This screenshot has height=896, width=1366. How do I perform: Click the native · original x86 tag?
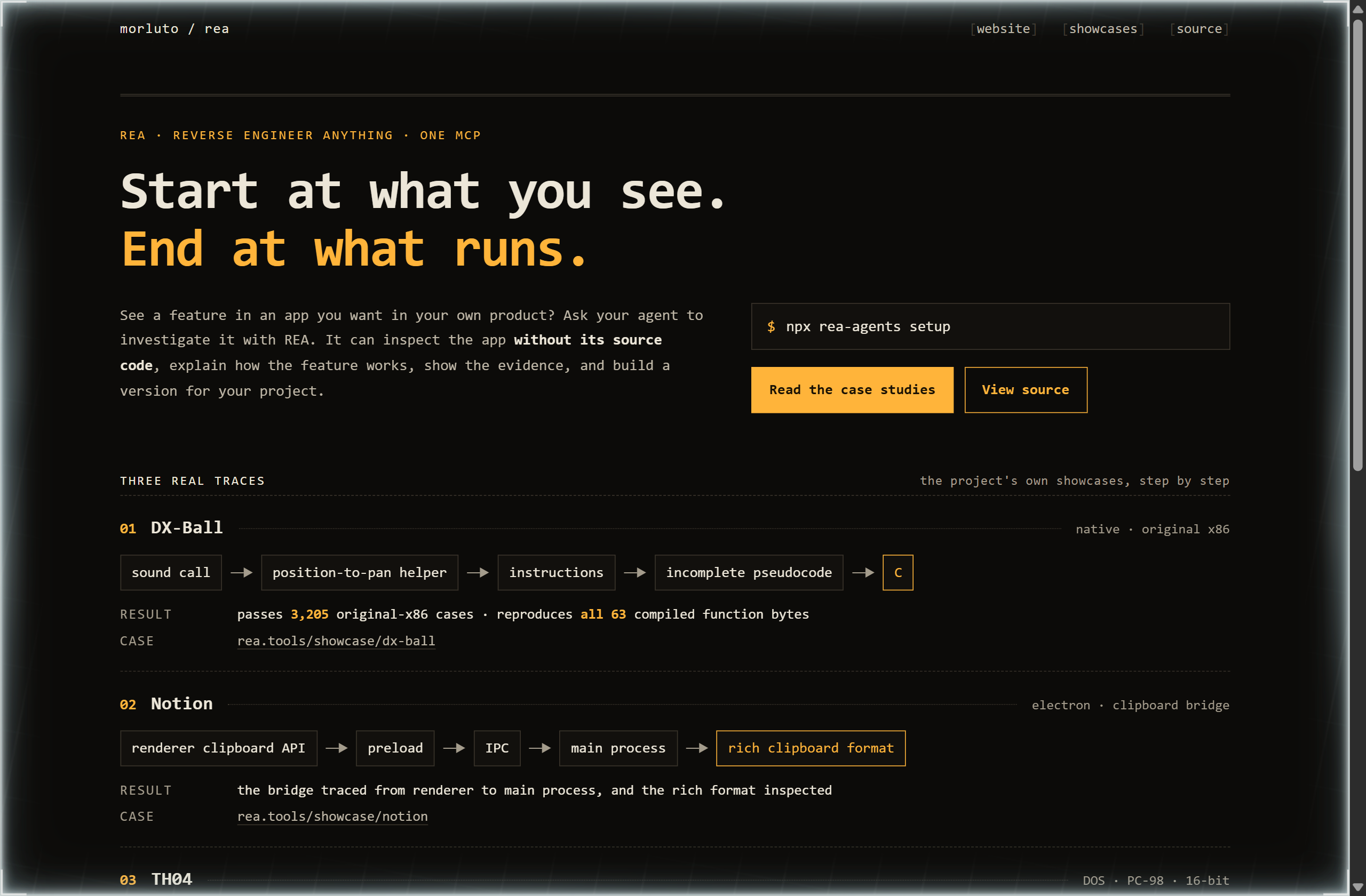(1153, 529)
